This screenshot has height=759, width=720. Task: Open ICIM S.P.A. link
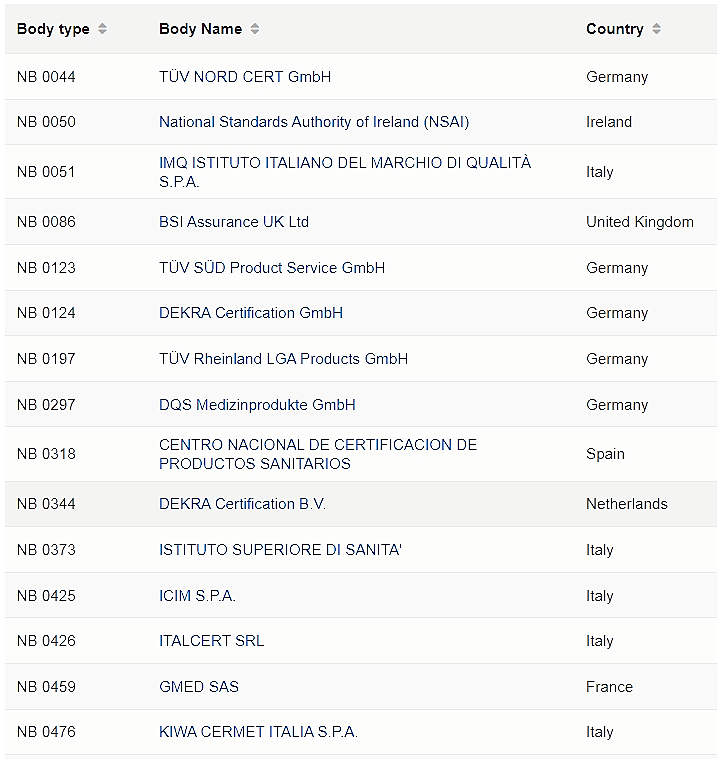(x=198, y=596)
